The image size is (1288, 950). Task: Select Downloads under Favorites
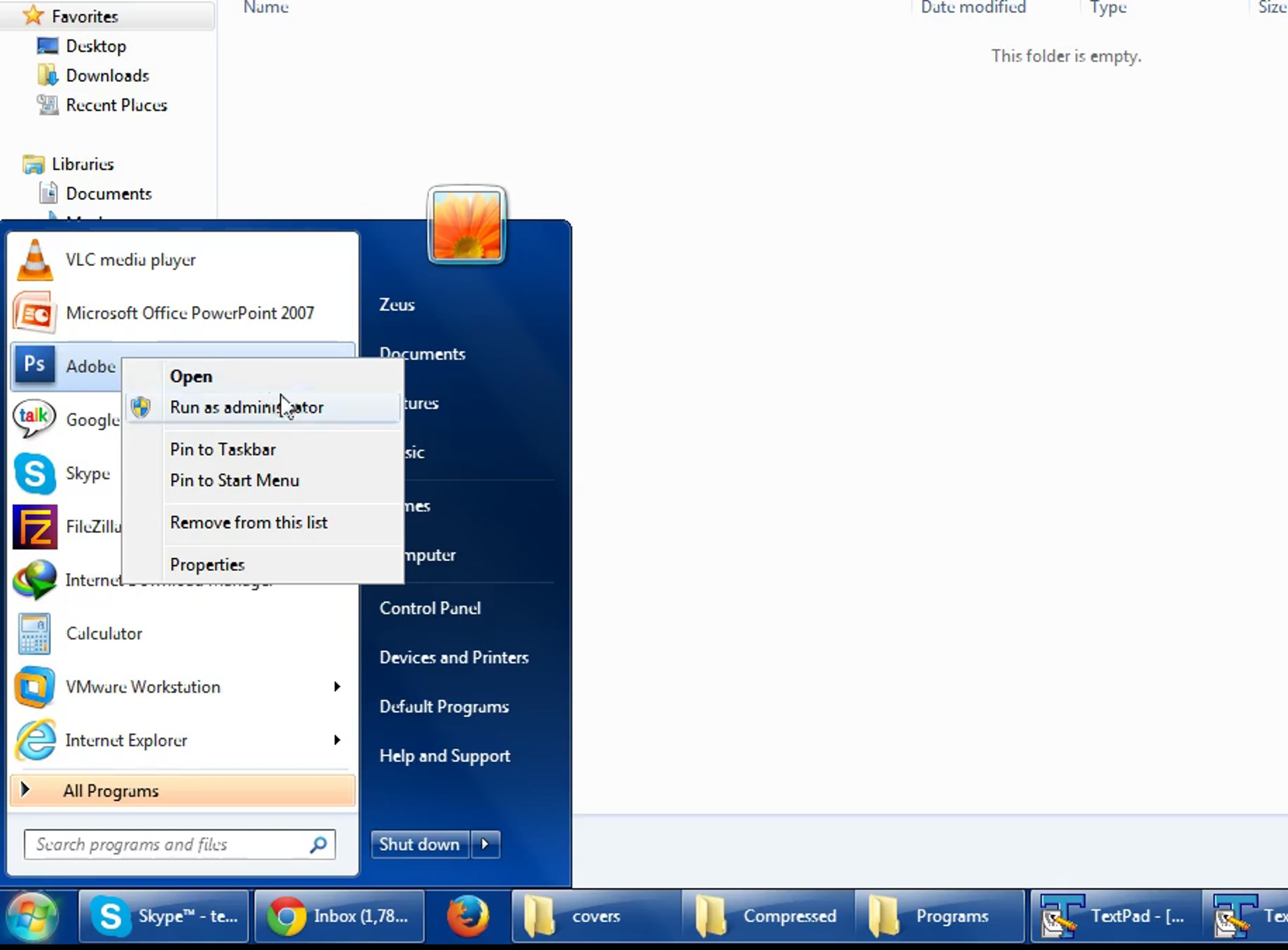pyautogui.click(x=107, y=76)
